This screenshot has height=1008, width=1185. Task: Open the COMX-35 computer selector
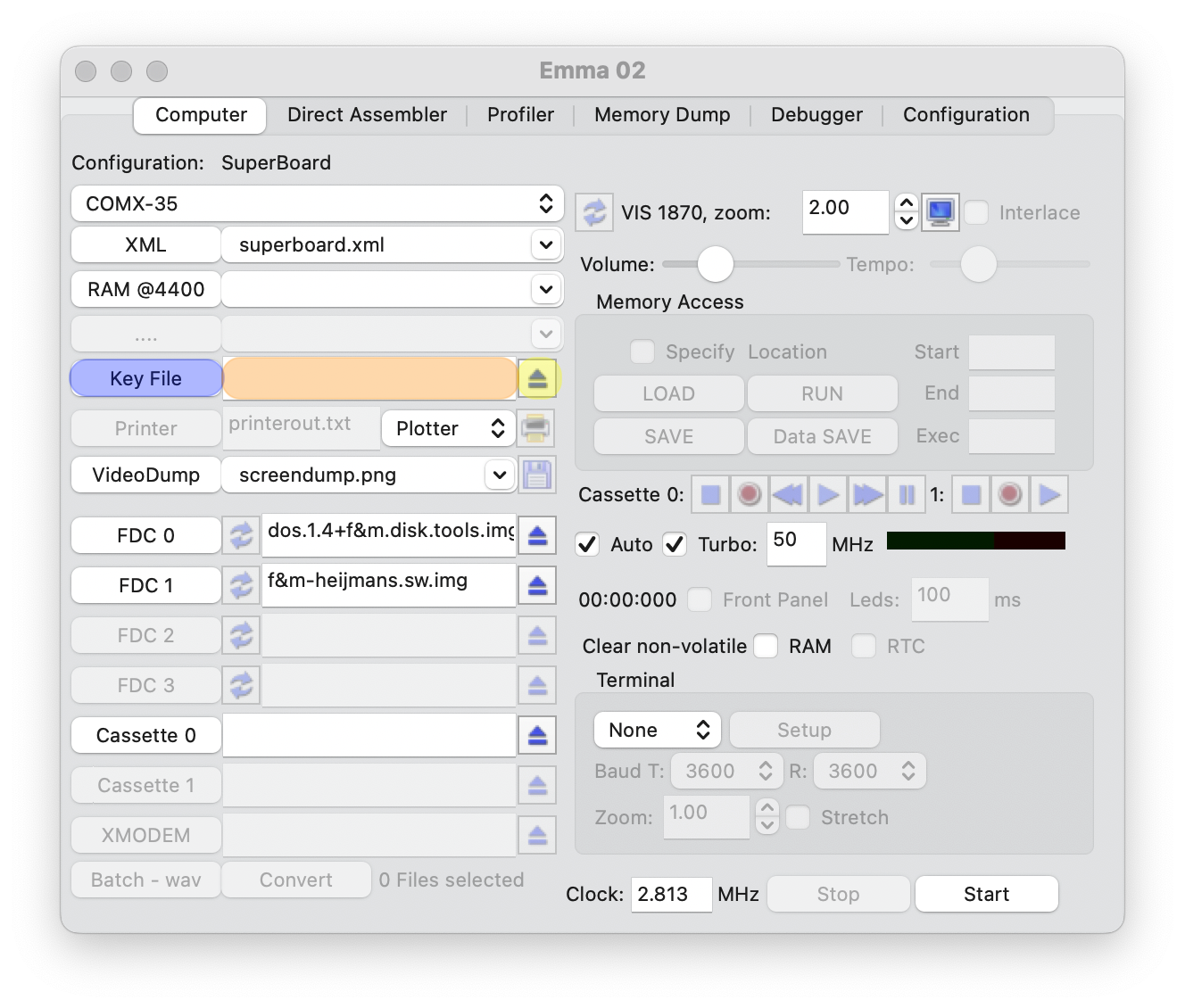[x=317, y=203]
